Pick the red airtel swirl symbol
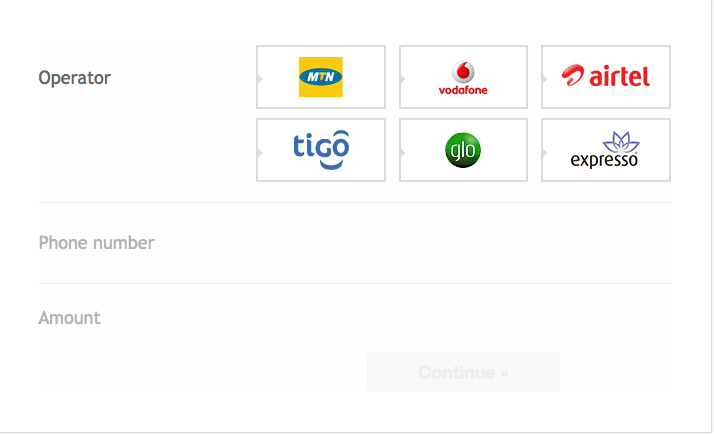The height and width of the screenshot is (434, 714). (x=572, y=75)
